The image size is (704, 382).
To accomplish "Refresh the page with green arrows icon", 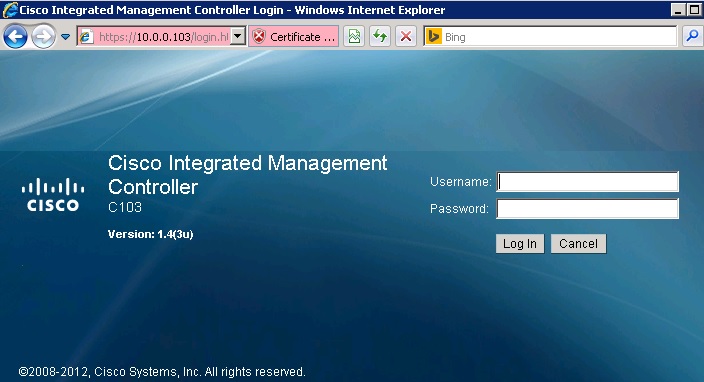I will [380, 36].
